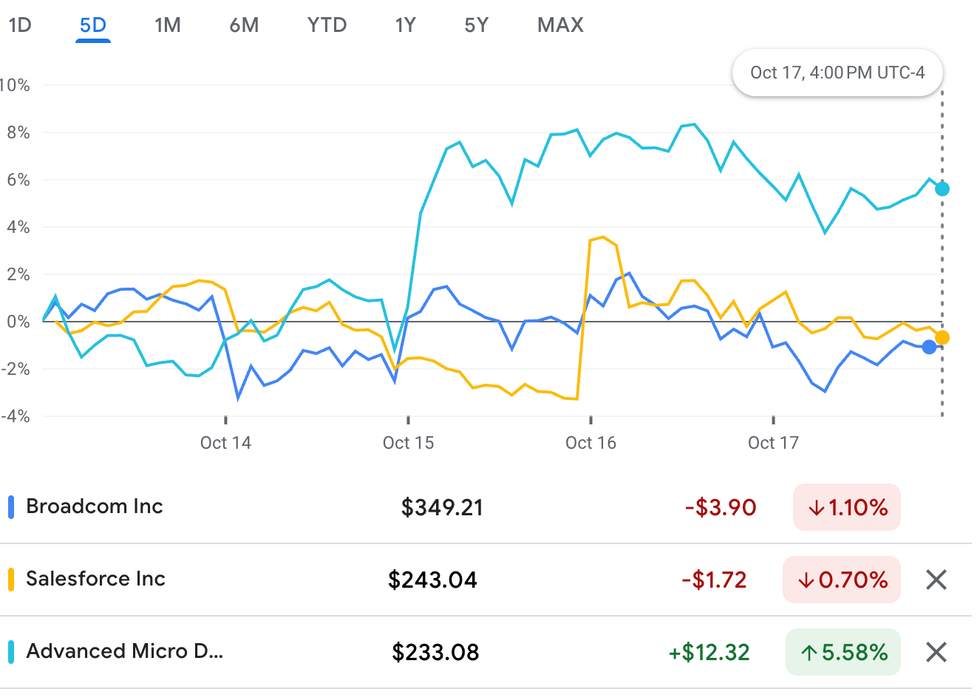Open the Advanced Micro D... stock name

[124, 652]
